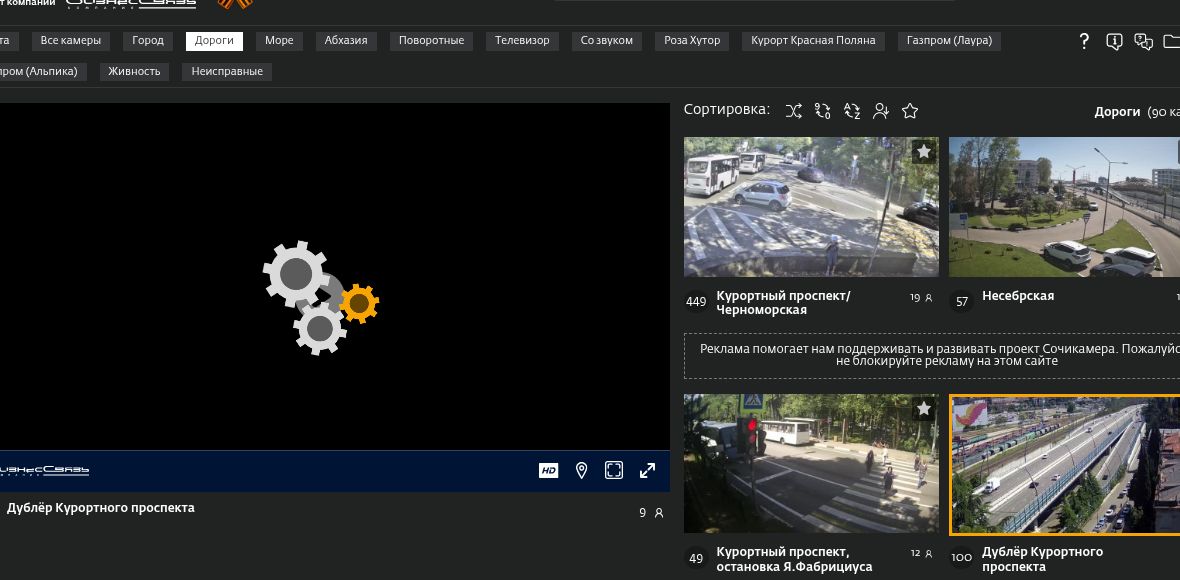
Task: Show camera location map pin
Action: 581,471
